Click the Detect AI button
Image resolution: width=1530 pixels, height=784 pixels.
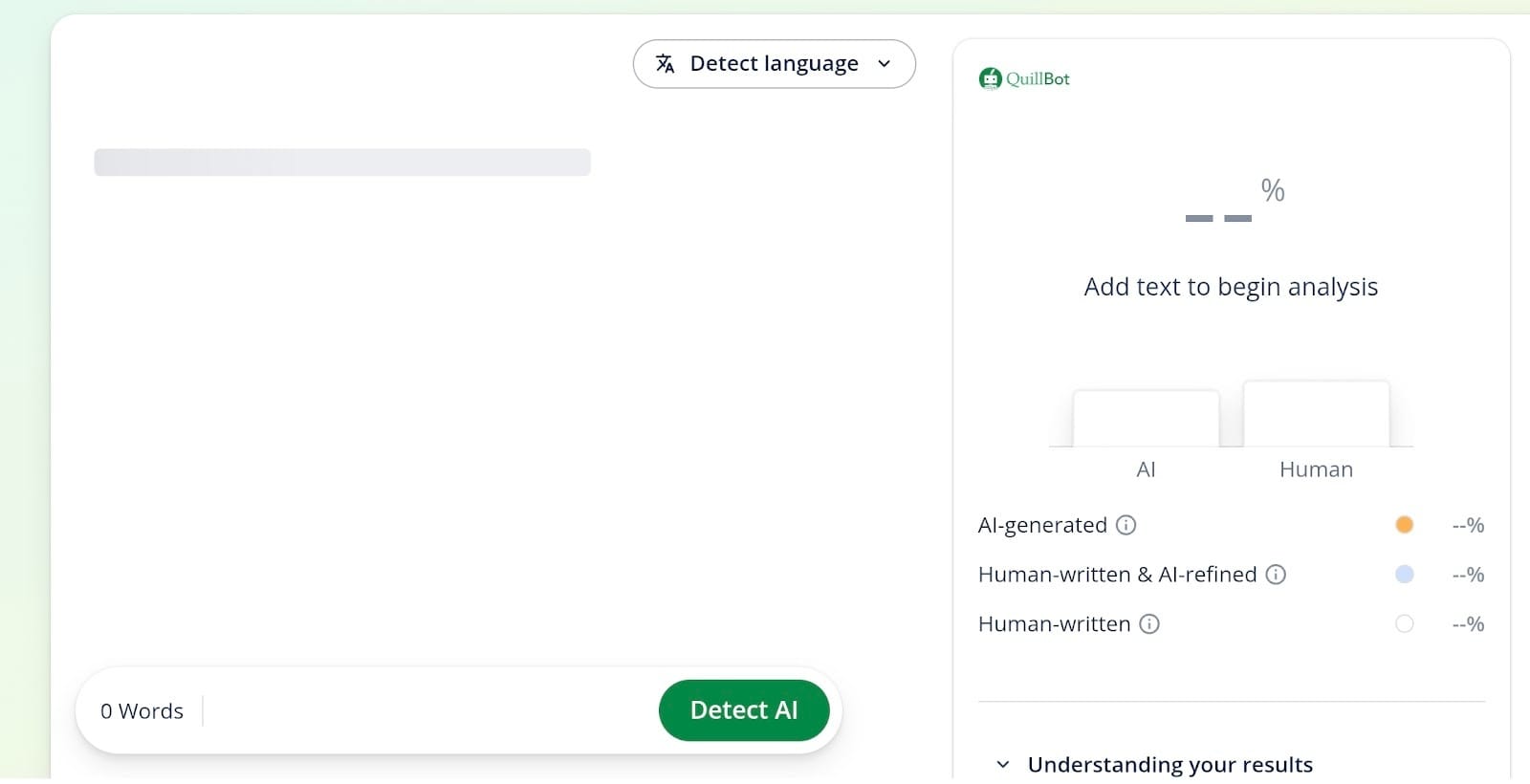[744, 710]
